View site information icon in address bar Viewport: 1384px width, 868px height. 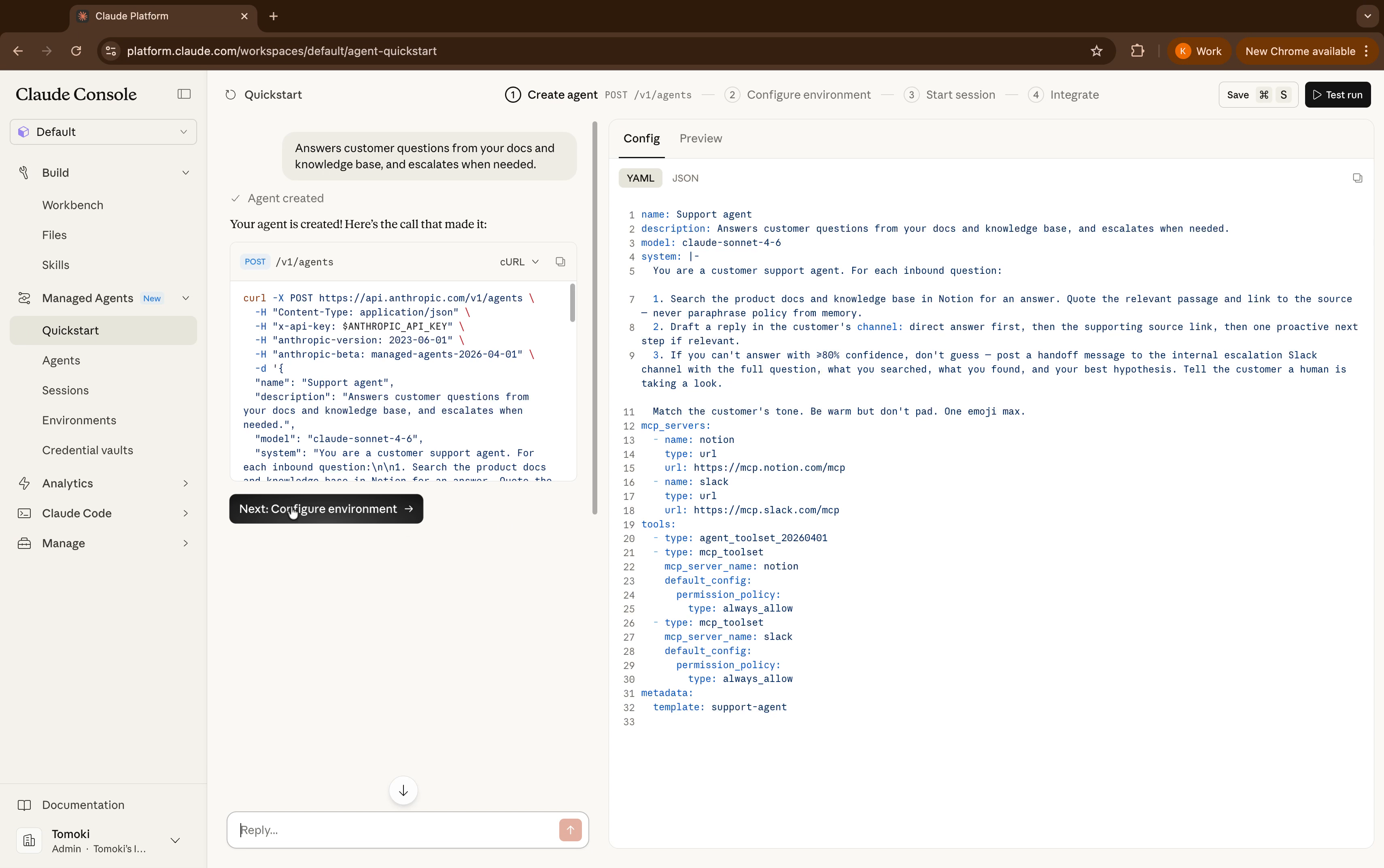point(111,51)
